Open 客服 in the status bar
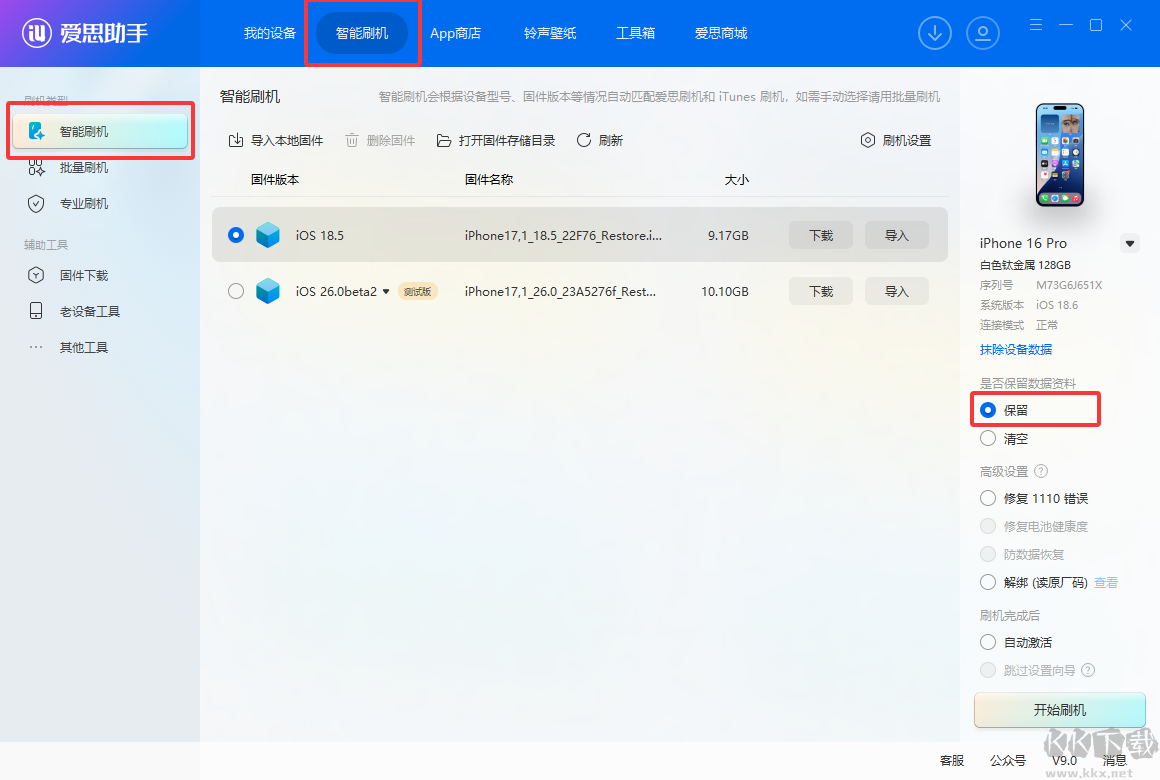Viewport: 1160px width, 780px height. pos(952,761)
